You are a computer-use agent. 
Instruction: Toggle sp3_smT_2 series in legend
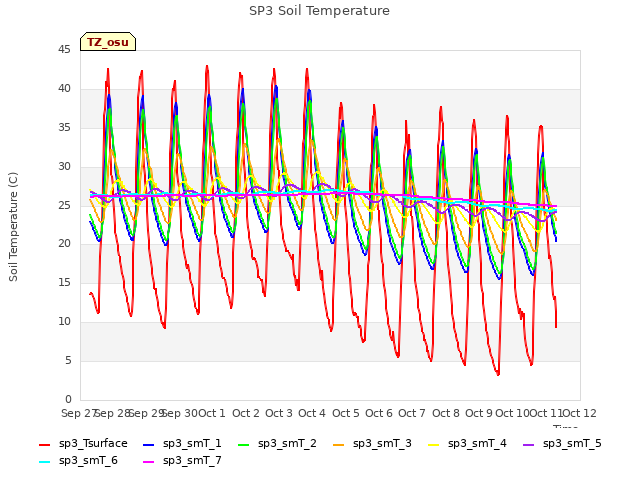[277, 444]
